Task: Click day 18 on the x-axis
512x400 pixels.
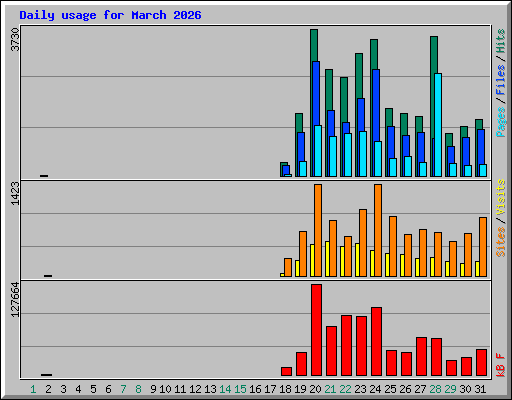Action: click(285, 389)
